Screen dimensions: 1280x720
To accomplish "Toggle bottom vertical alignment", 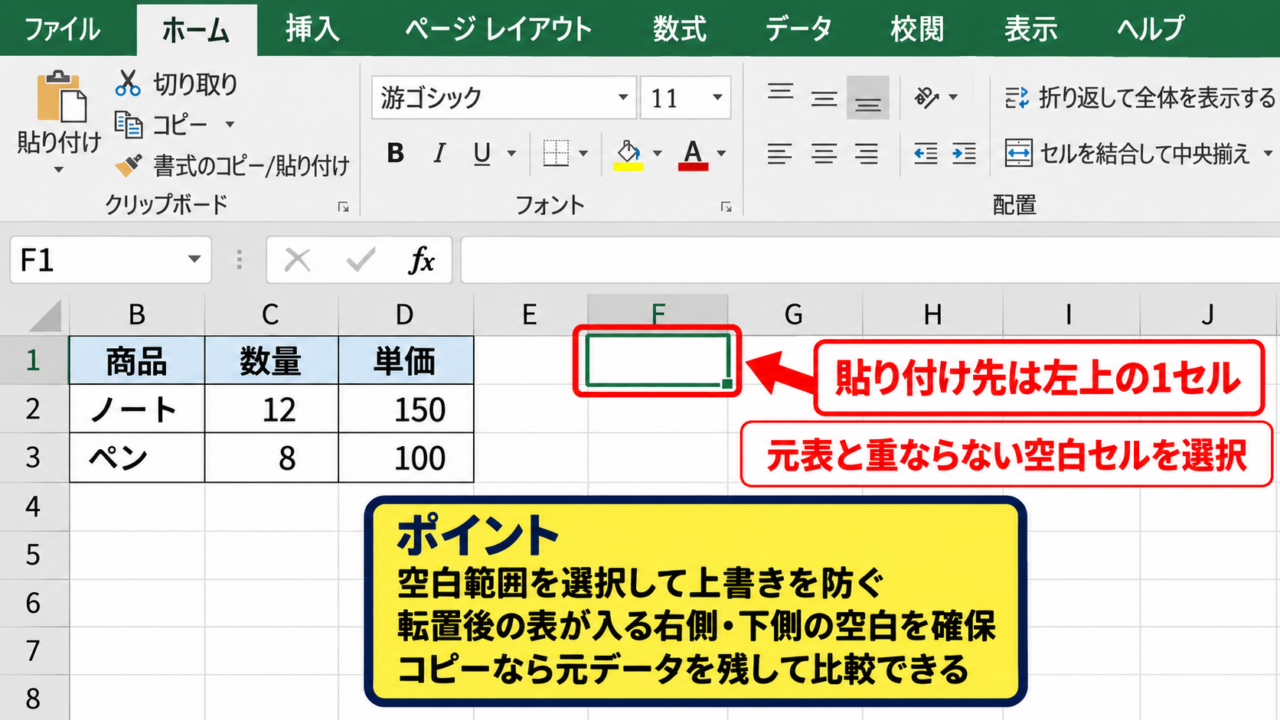I will pos(868,99).
